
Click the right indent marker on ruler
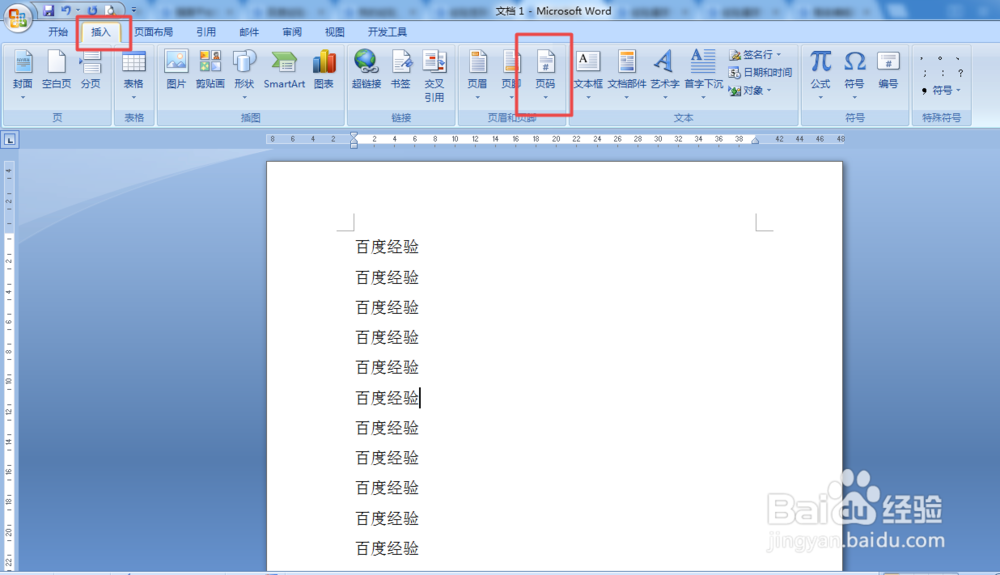[755, 140]
